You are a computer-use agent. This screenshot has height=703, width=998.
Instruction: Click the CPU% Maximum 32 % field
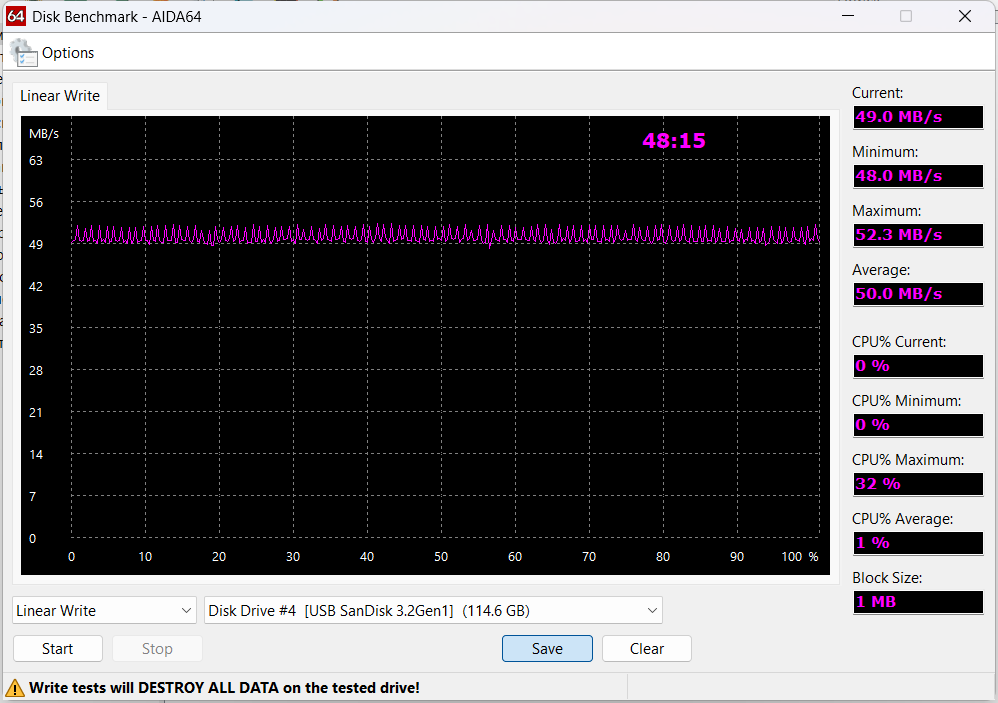(917, 484)
